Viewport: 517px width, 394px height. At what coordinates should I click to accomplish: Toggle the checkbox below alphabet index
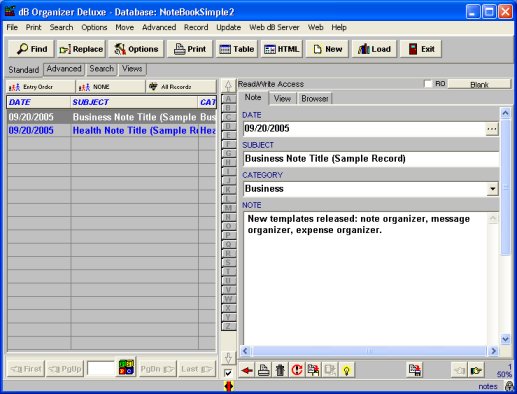[228, 373]
